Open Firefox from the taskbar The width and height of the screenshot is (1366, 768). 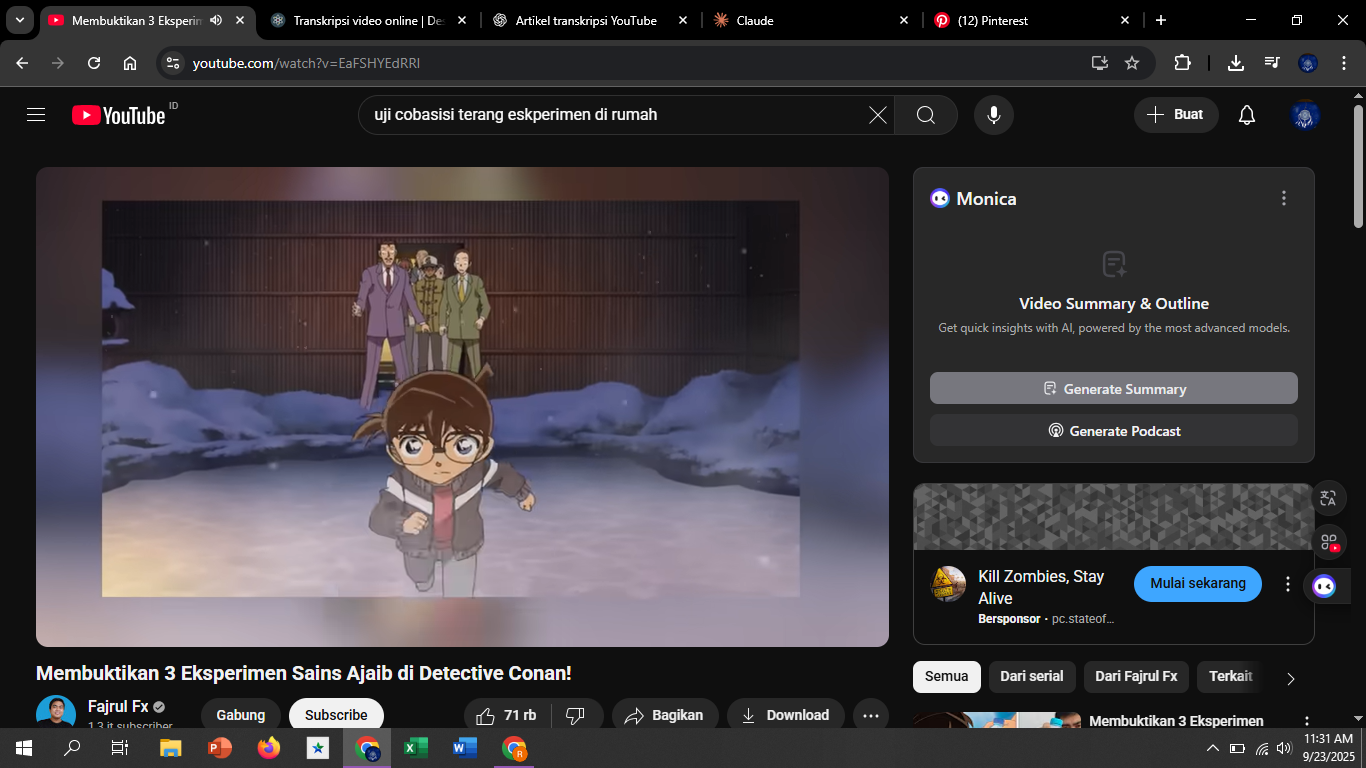coord(269,748)
